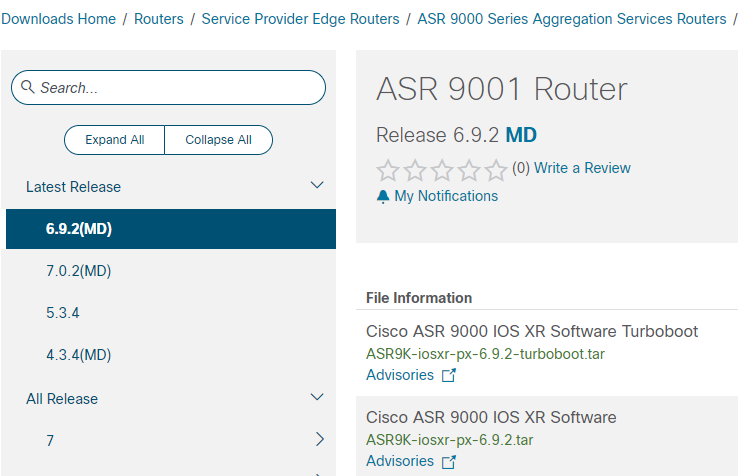Image resolution: width=738 pixels, height=476 pixels.
Task: Collapse the All Release section chevron
Action: click(x=317, y=397)
